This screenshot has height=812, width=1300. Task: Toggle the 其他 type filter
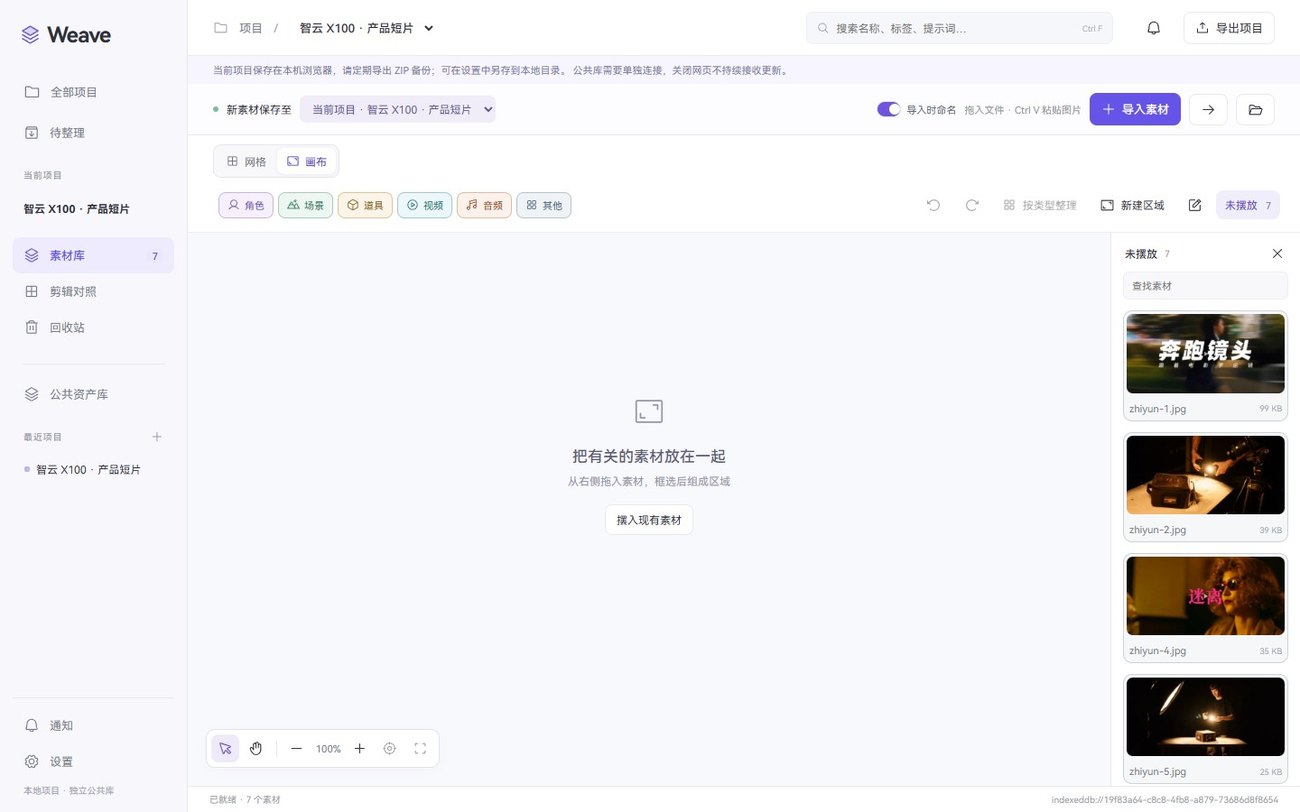(x=544, y=205)
